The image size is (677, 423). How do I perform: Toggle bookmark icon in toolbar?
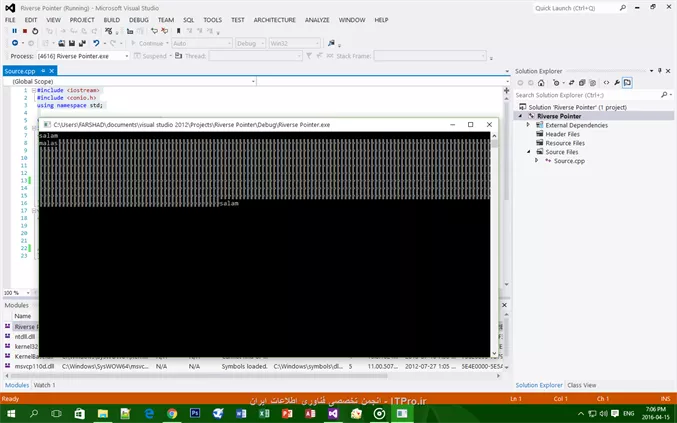(178, 31)
